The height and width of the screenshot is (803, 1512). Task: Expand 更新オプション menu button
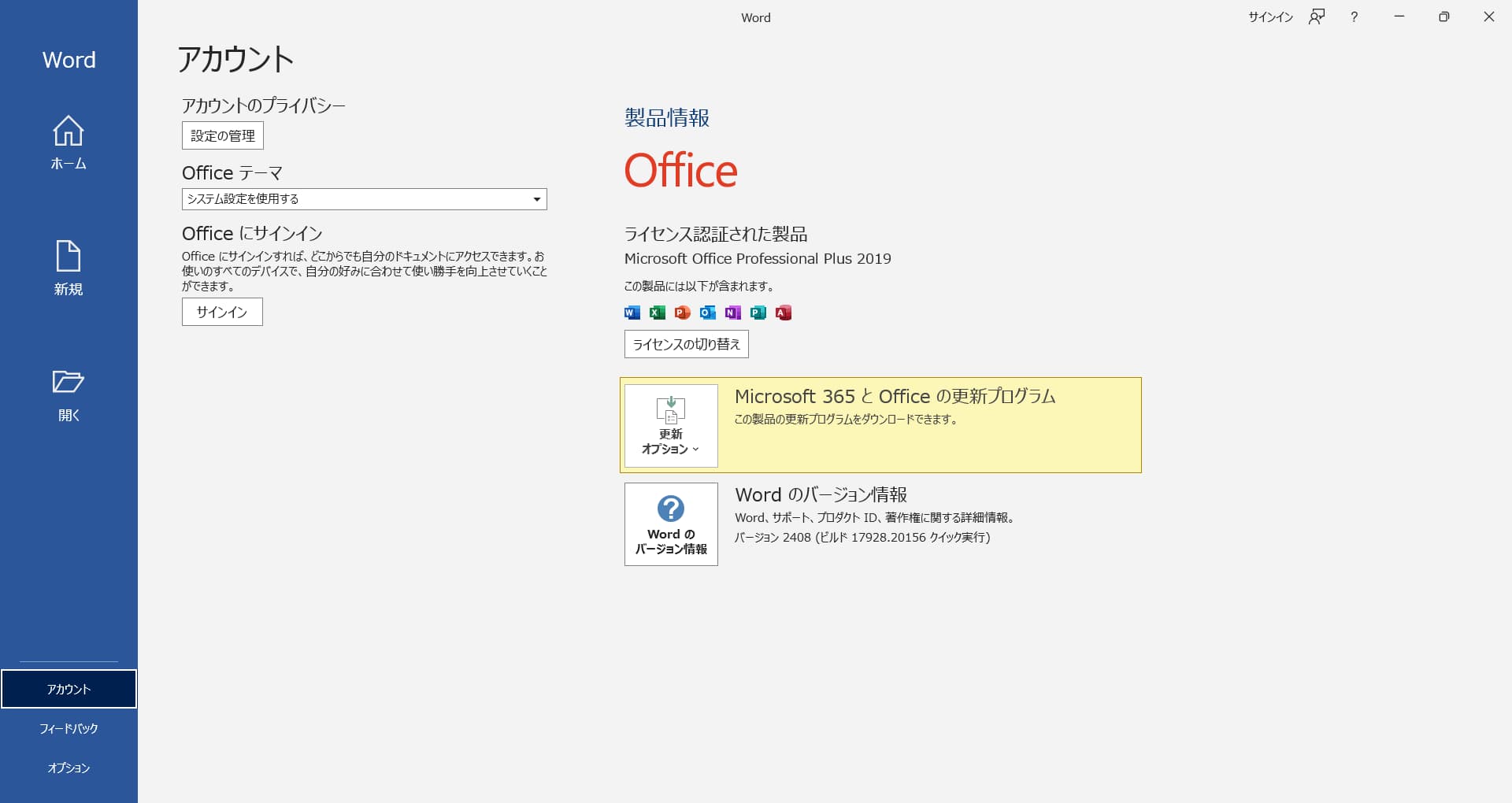click(671, 426)
